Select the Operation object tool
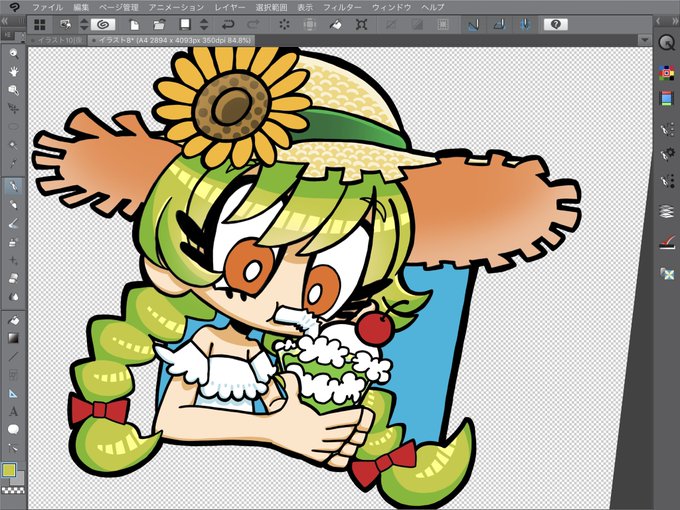This screenshot has width=680, height=510. click(13, 90)
